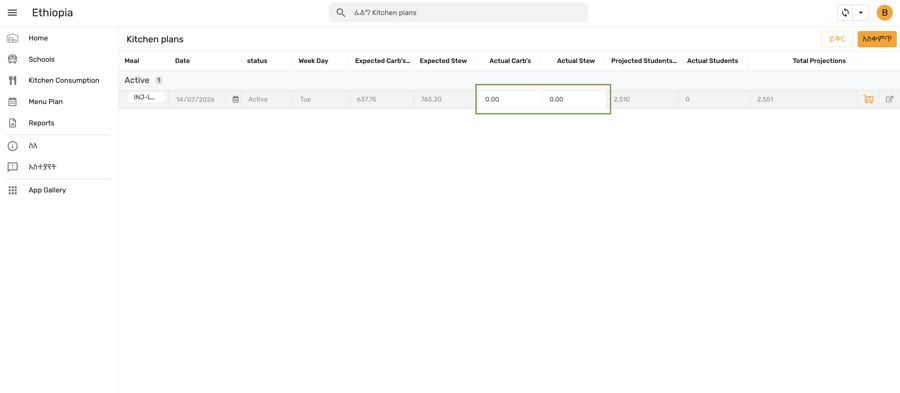Click the orange አስቀምጥ save button
Image resolution: width=900 pixels, height=393 pixels.
[x=876, y=39]
